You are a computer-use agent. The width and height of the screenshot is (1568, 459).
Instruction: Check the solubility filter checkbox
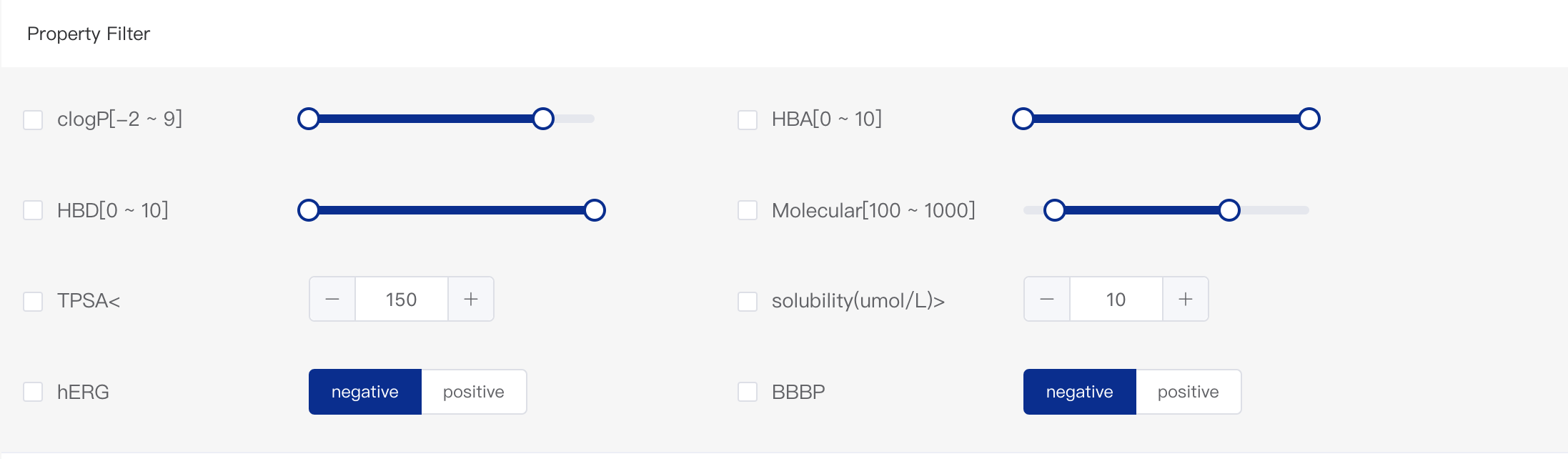tap(748, 301)
